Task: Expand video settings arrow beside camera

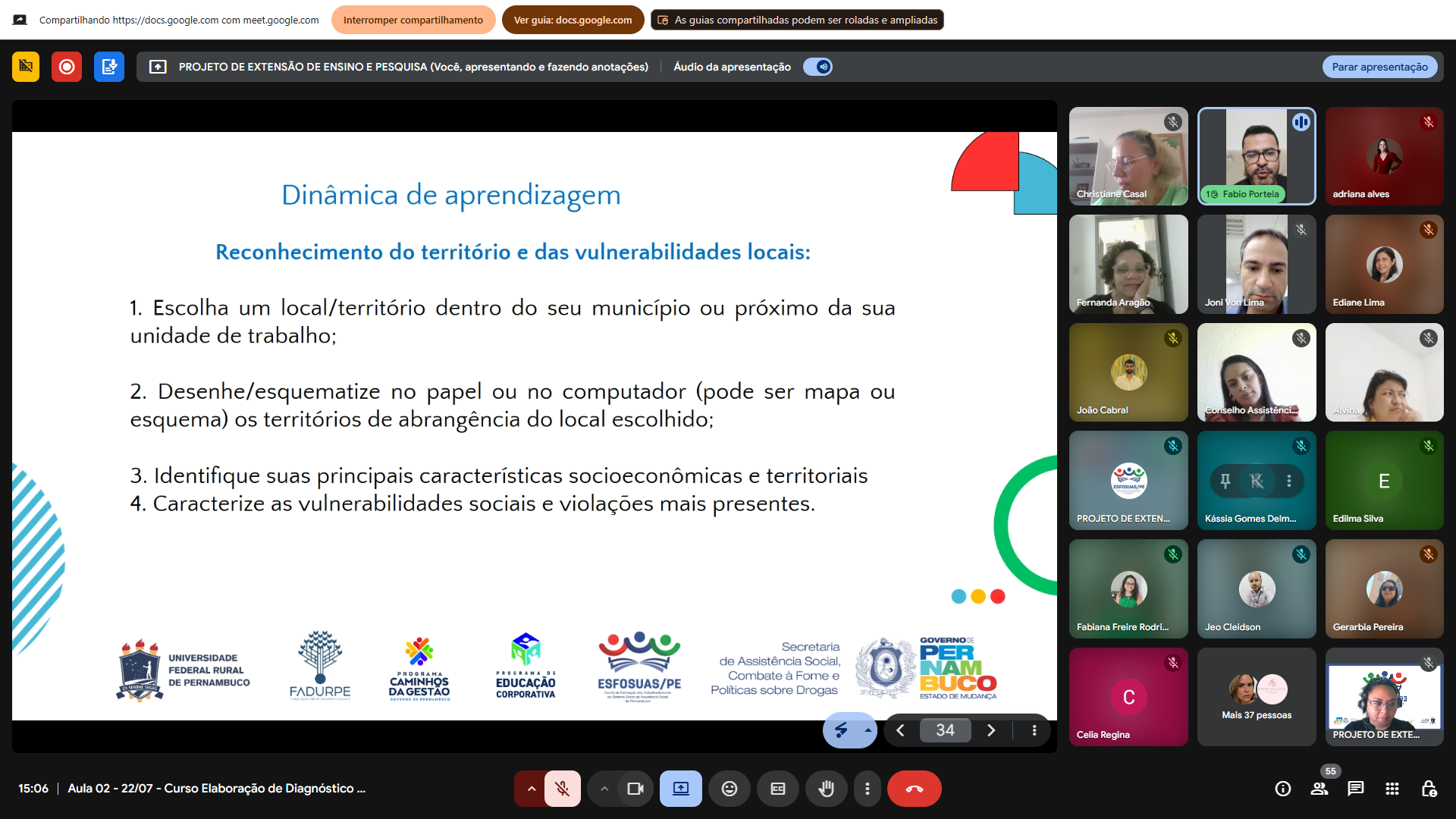Action: (x=604, y=789)
